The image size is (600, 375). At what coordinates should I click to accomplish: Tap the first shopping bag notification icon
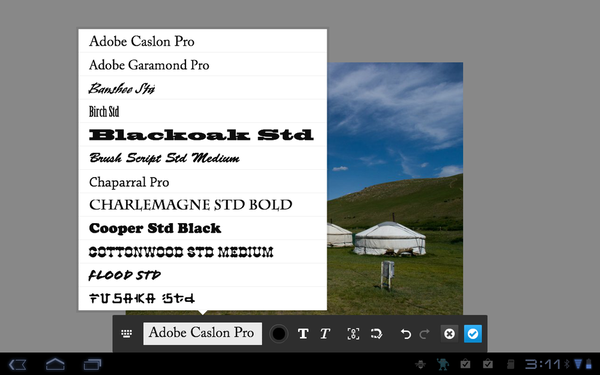pos(465,364)
